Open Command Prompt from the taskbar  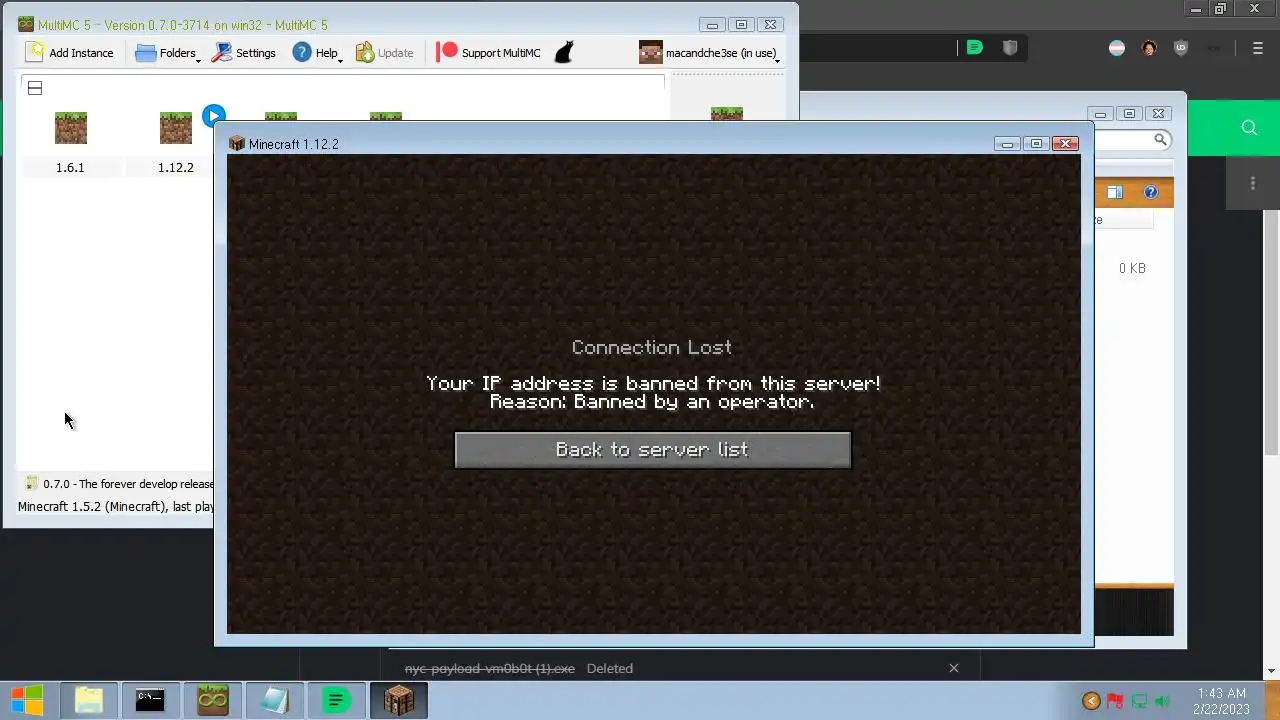pos(150,700)
